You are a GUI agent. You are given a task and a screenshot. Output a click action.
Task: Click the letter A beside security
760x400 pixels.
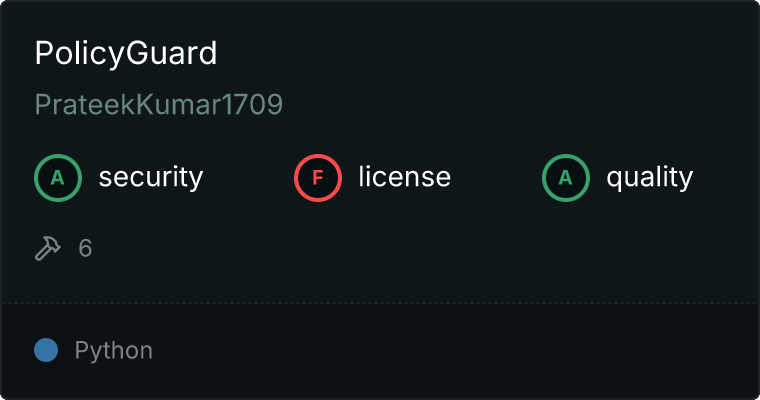(58, 178)
